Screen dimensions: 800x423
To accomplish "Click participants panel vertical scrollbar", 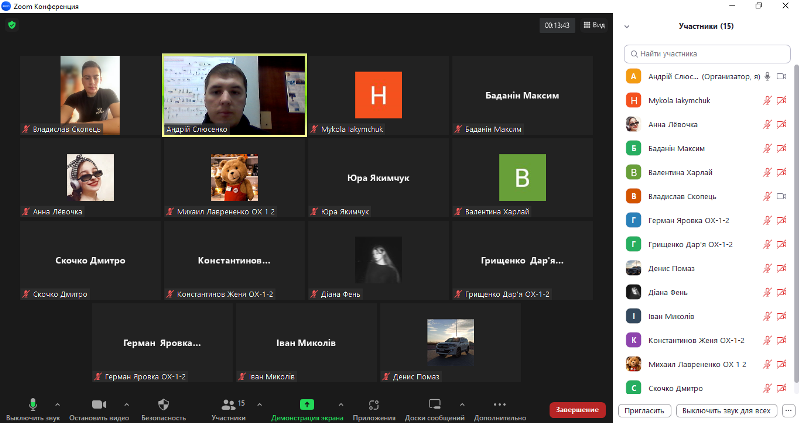I will tap(796, 223).
